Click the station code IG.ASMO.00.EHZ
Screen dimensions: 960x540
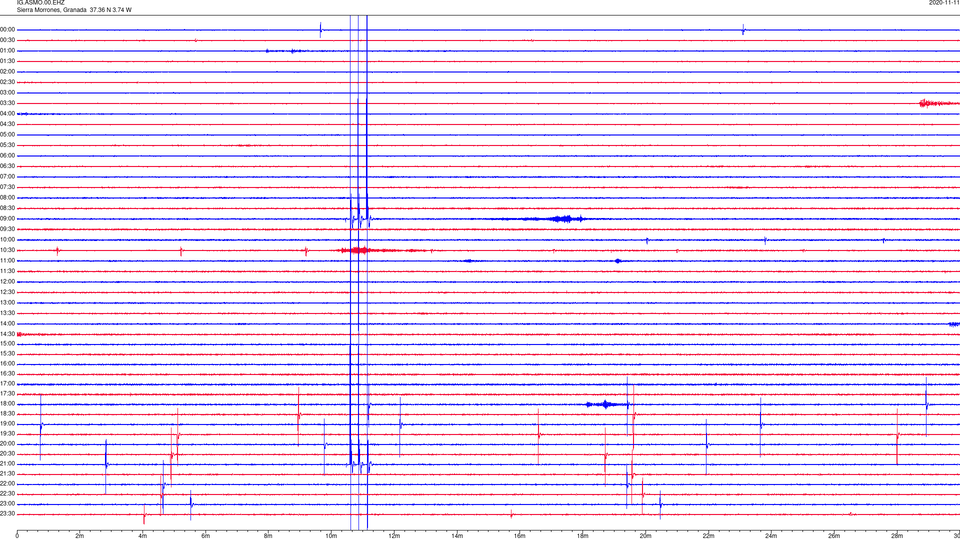tap(40, 3)
